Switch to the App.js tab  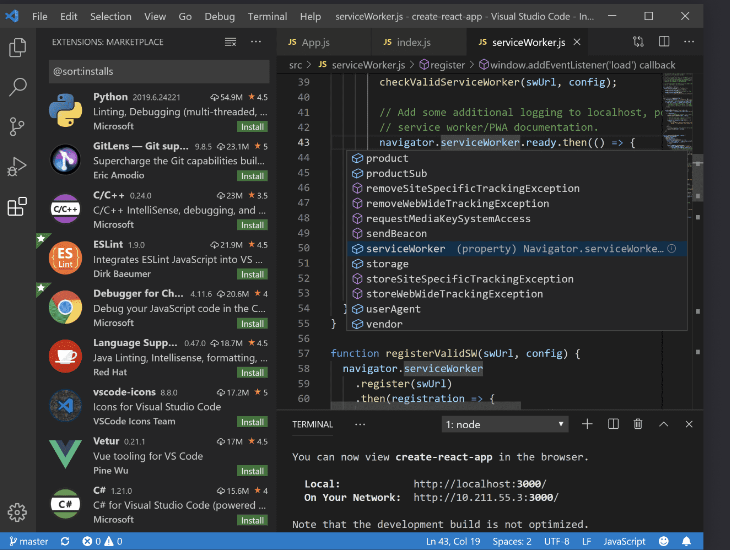(x=324, y=42)
